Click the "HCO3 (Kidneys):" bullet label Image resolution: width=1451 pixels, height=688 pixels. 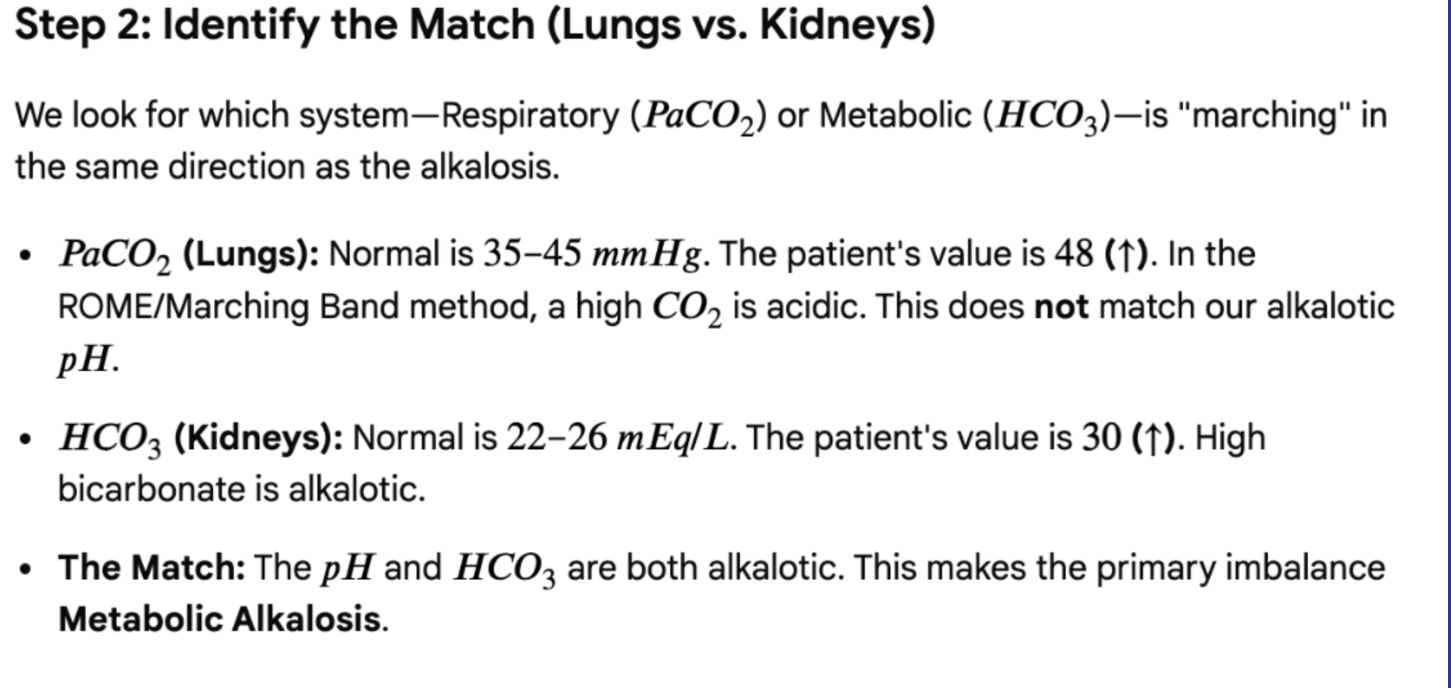[x=201, y=439]
